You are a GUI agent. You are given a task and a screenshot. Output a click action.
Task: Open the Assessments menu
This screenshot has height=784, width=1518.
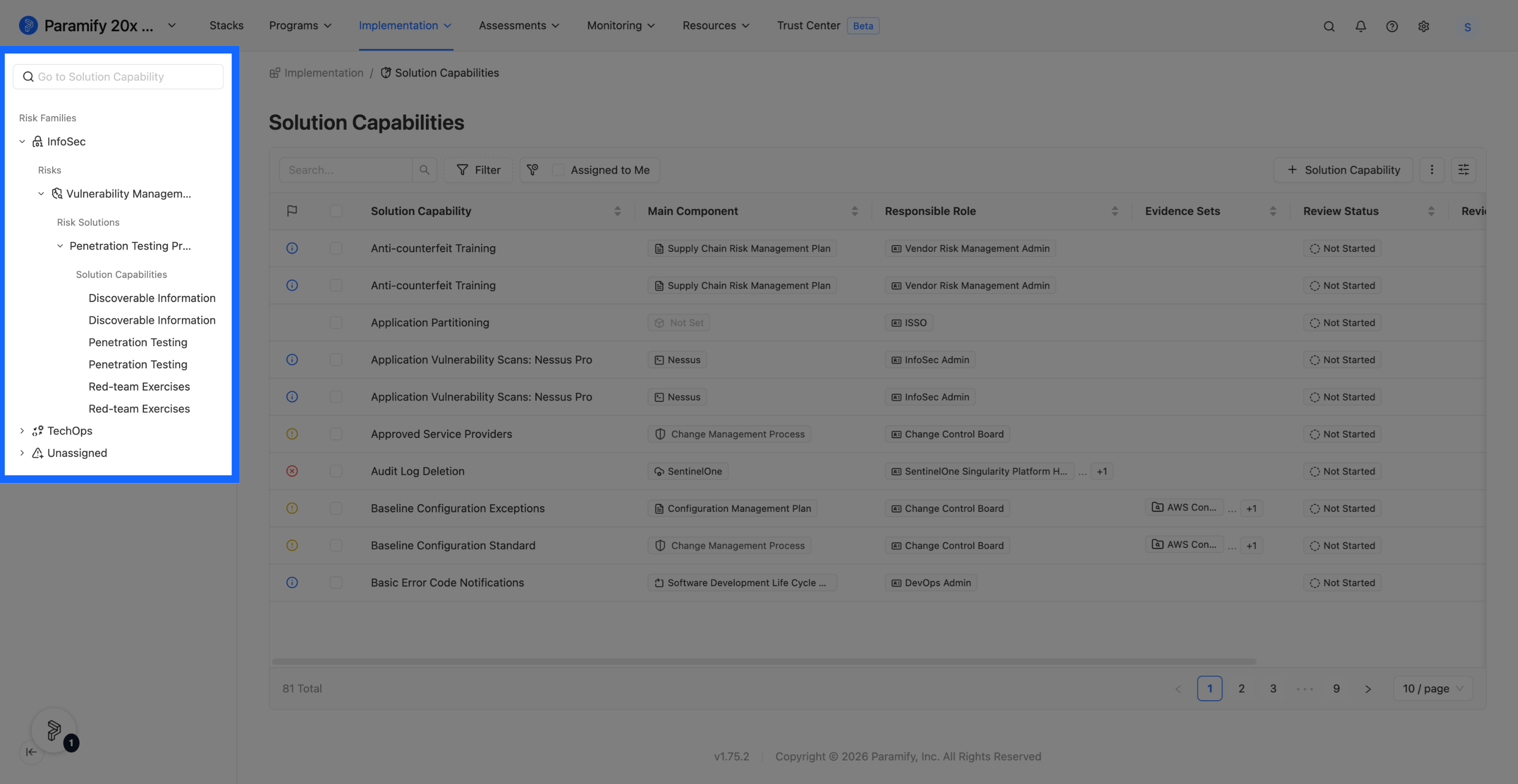tap(519, 25)
